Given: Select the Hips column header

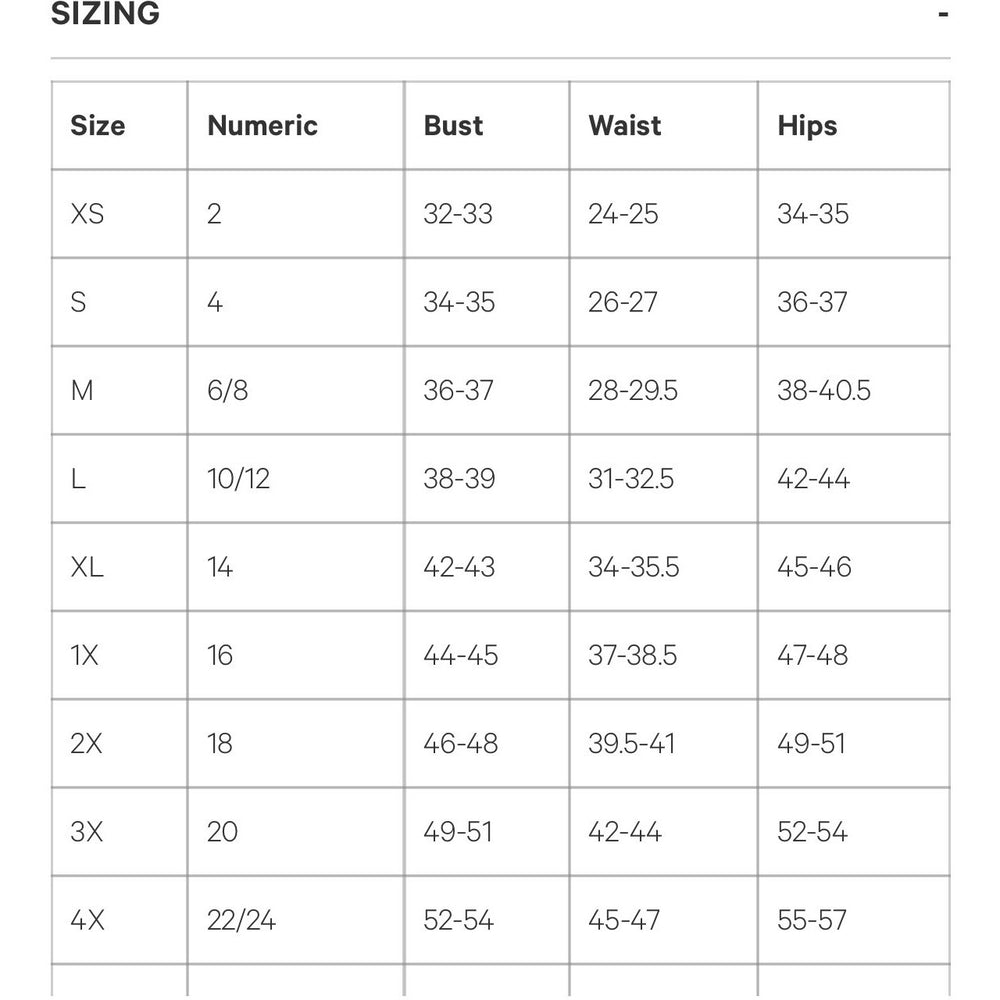Looking at the screenshot, I should pyautogui.click(x=807, y=126).
